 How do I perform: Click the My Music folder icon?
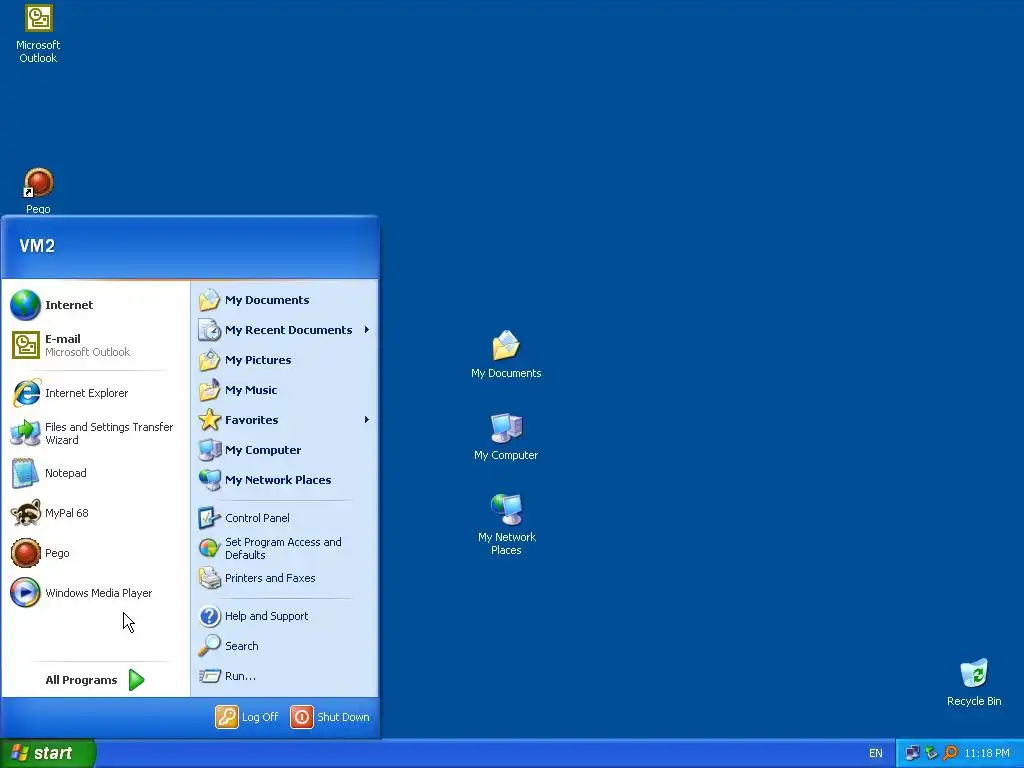210,390
